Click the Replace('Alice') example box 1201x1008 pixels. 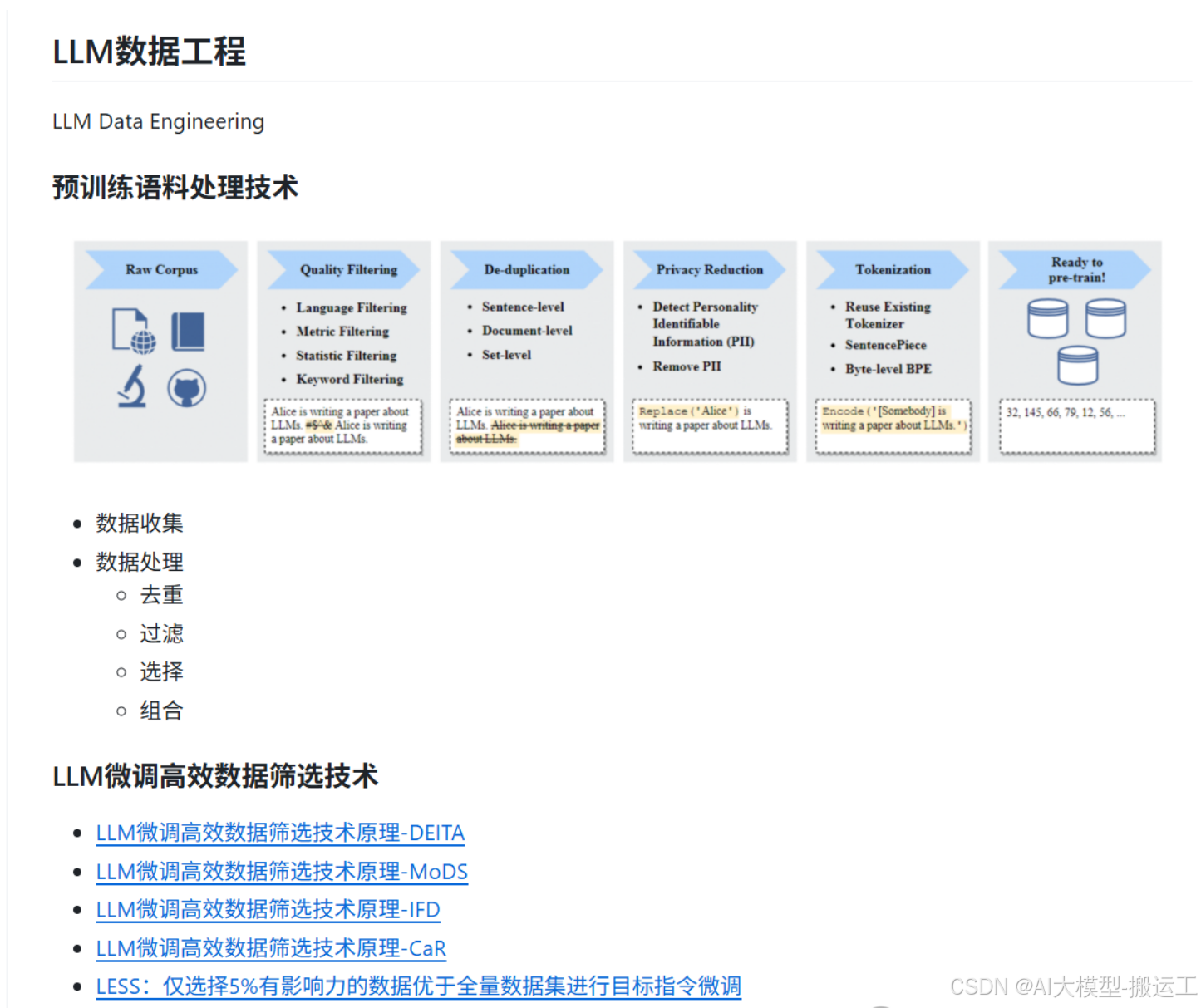click(710, 426)
